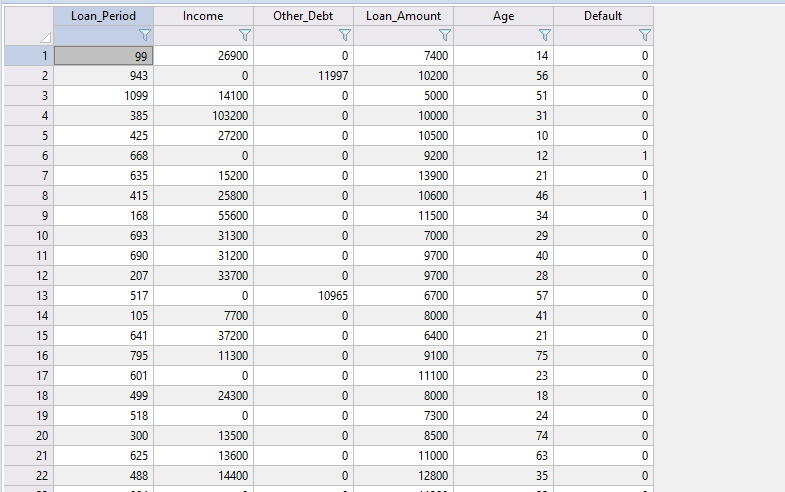The height and width of the screenshot is (492, 785).
Task: Open the Income column filter icon
Action: [x=244, y=35]
